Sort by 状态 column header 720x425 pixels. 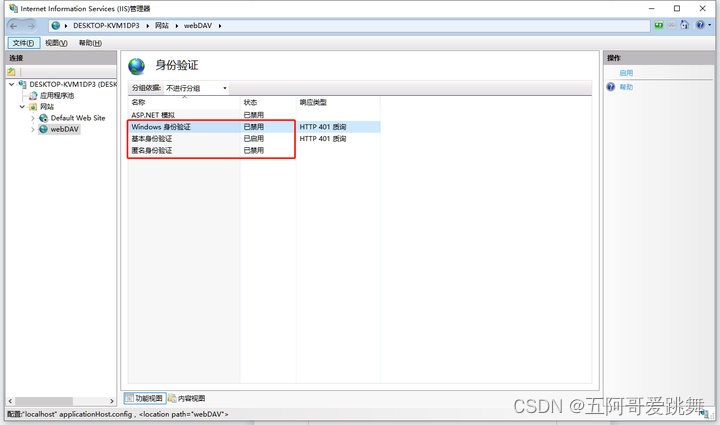pyautogui.click(x=268, y=102)
